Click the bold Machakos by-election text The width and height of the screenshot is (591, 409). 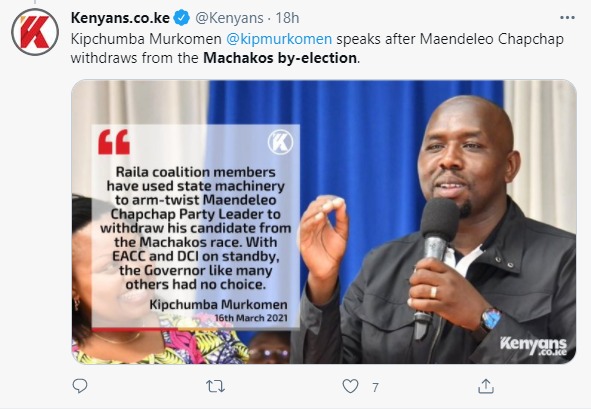pyautogui.click(x=280, y=58)
